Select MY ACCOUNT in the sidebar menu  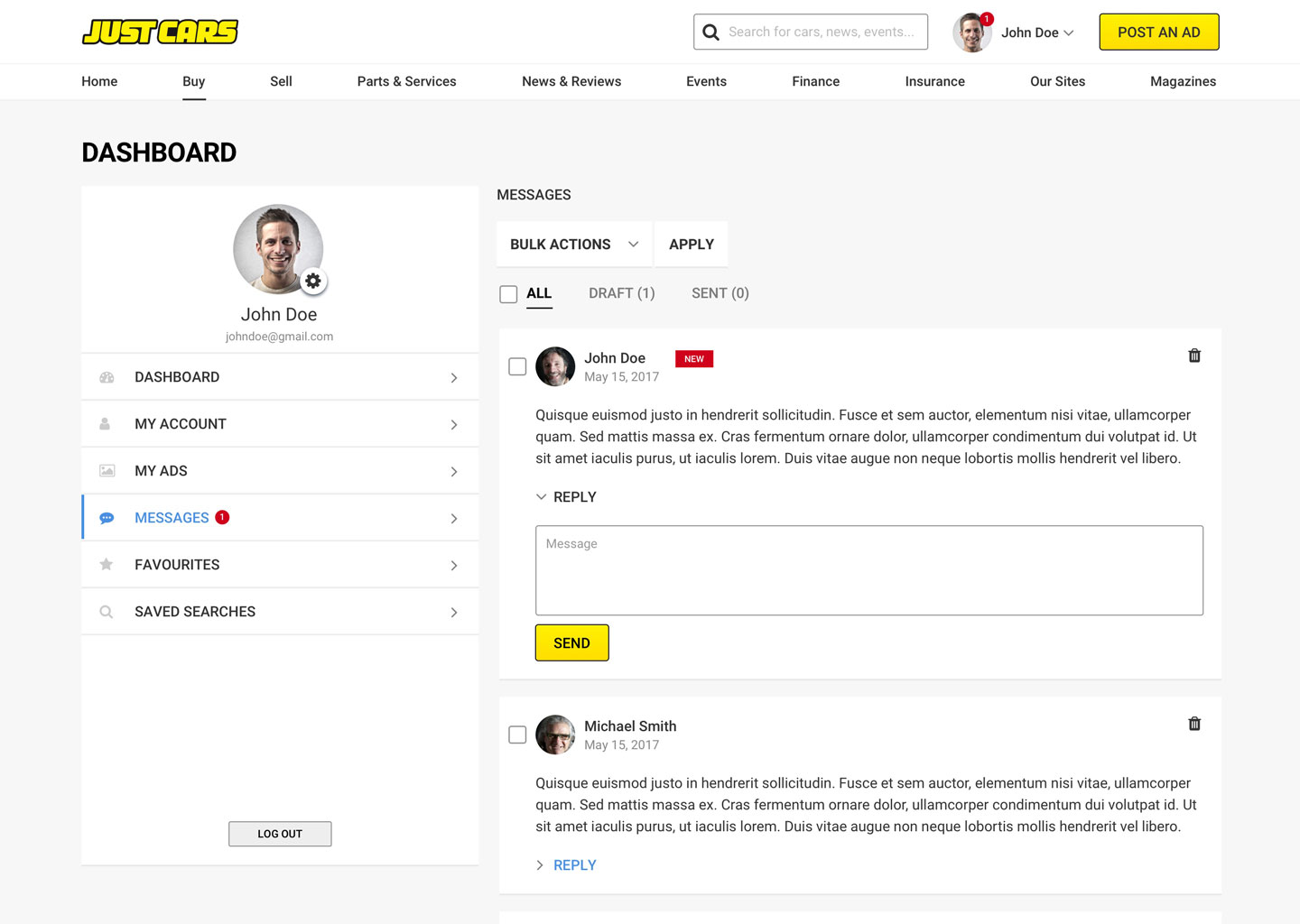280,424
